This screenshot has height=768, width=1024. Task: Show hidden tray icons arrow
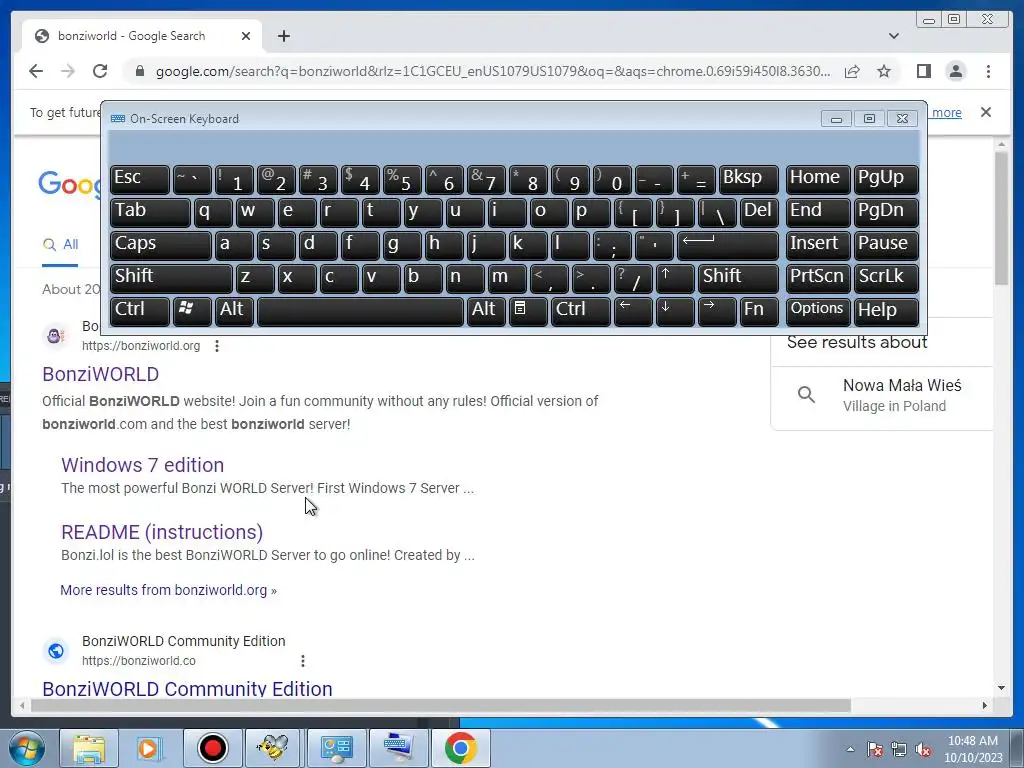850,749
